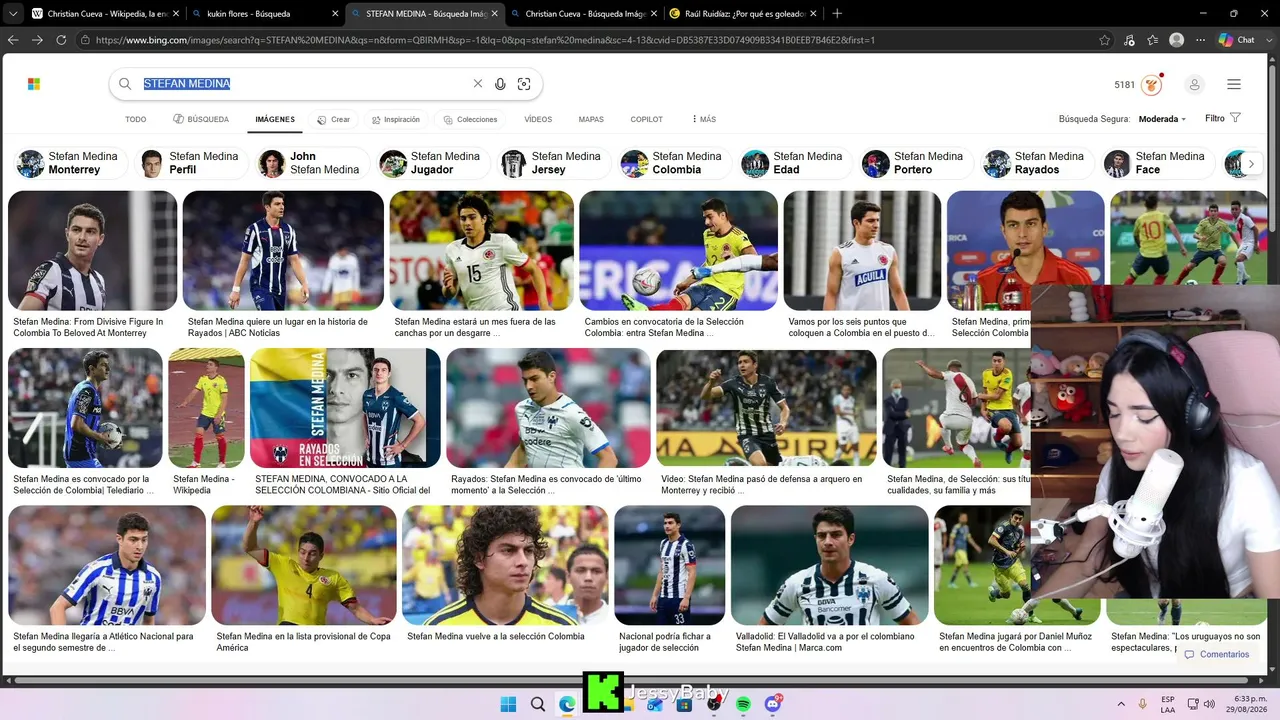The height and width of the screenshot is (720, 1280).
Task: Open 'Valladolid va a por el colombiano' link
Action: 825,642
